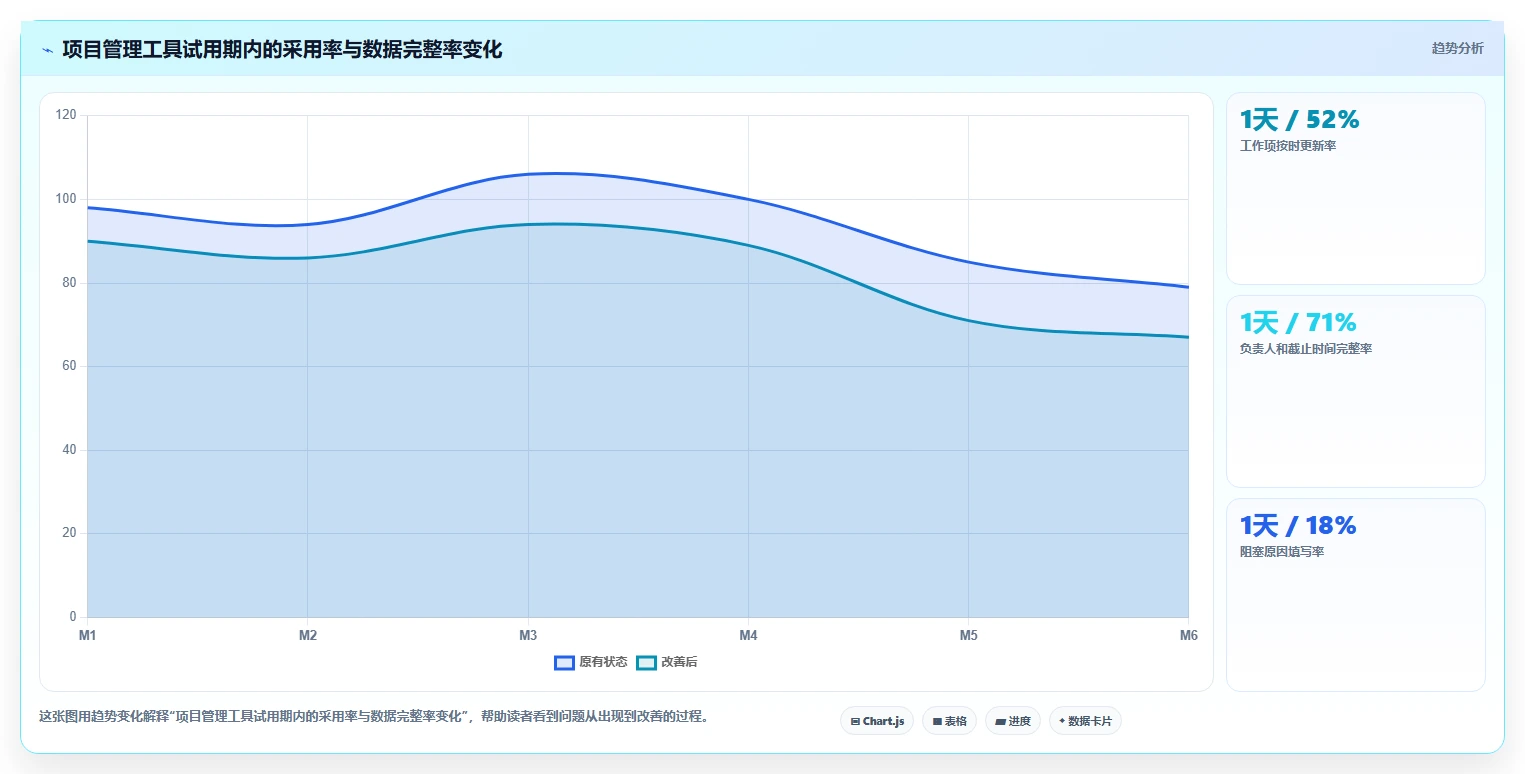Select the Chart.js tag chip
This screenshot has height=774, width=1525.
(x=877, y=721)
